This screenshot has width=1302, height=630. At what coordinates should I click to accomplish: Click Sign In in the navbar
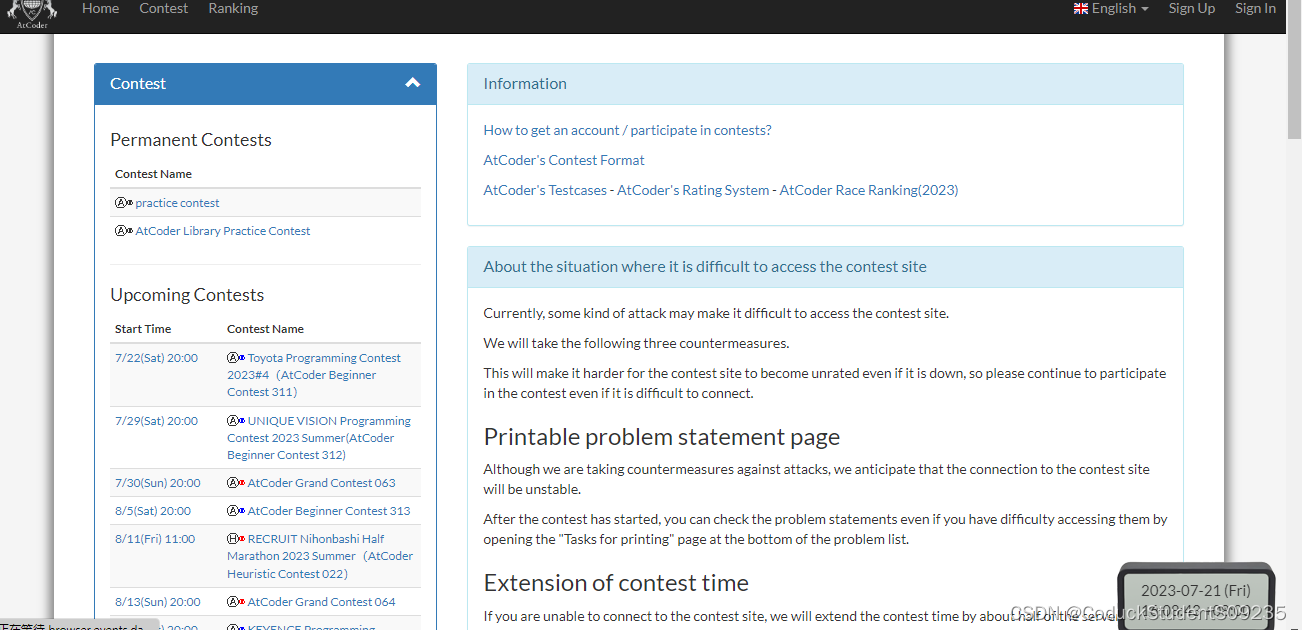click(1255, 8)
